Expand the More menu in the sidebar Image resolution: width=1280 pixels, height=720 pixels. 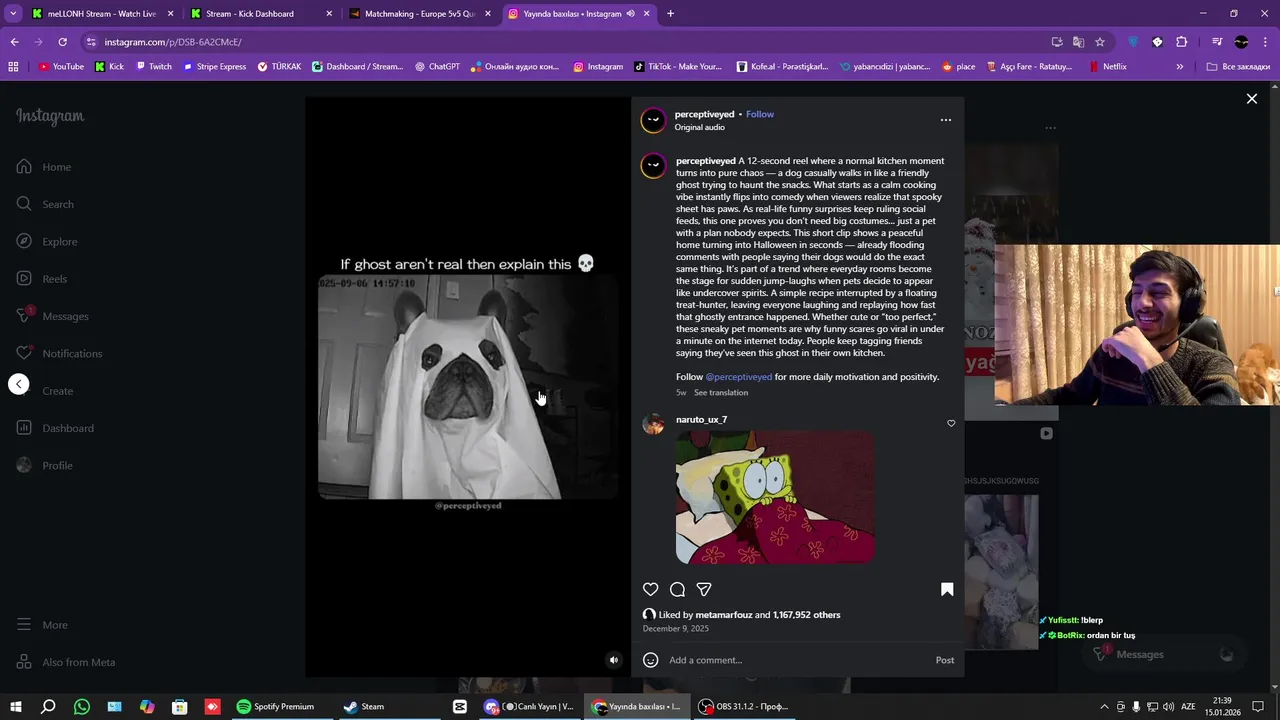(x=42, y=625)
